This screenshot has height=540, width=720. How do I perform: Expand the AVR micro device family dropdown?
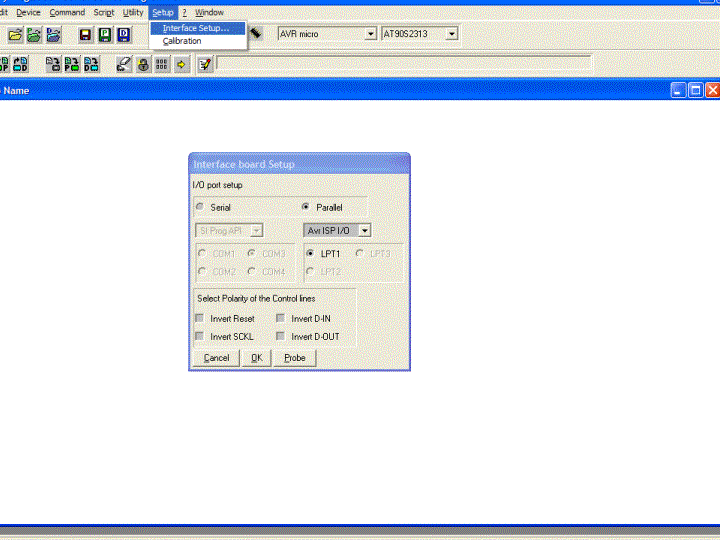(x=371, y=34)
